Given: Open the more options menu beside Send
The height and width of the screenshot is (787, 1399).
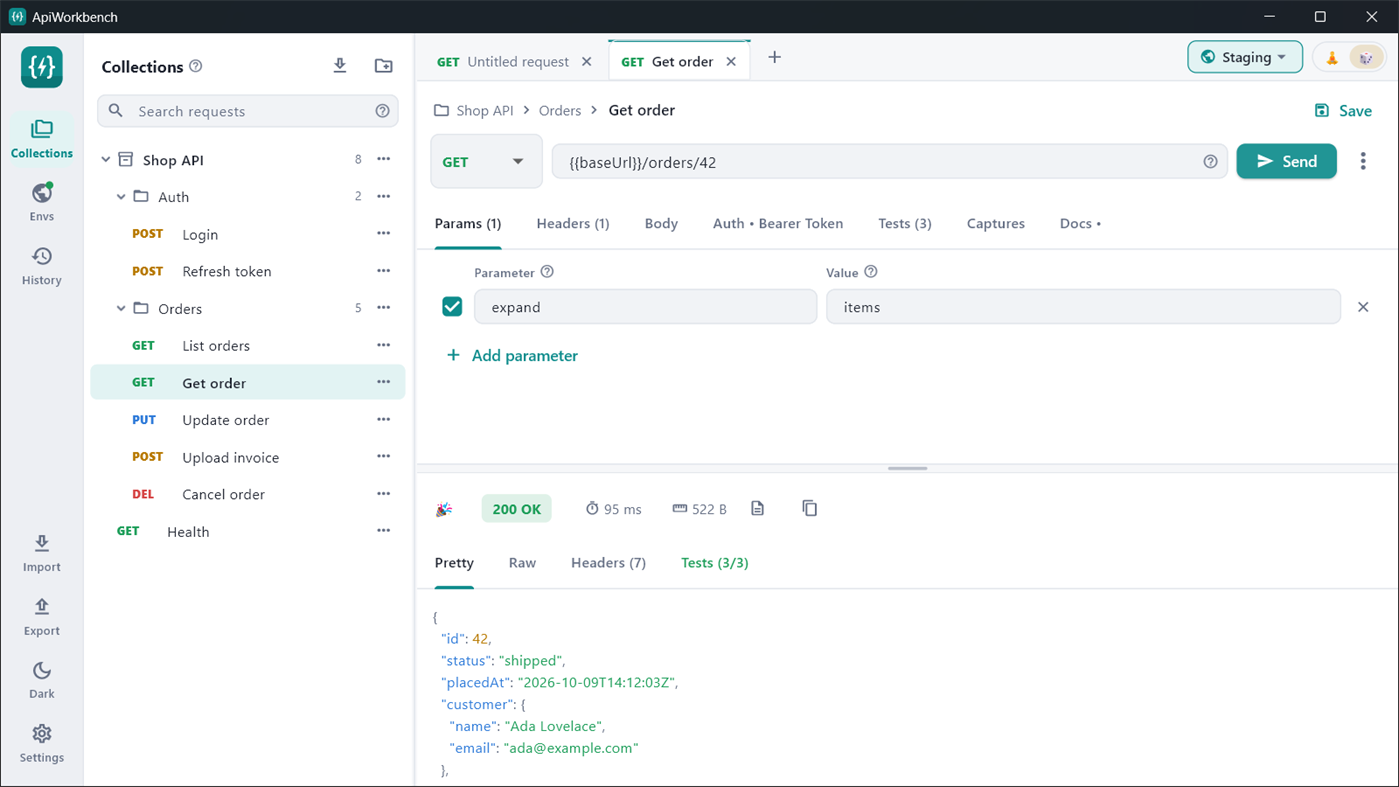Looking at the screenshot, I should pos(1363,161).
